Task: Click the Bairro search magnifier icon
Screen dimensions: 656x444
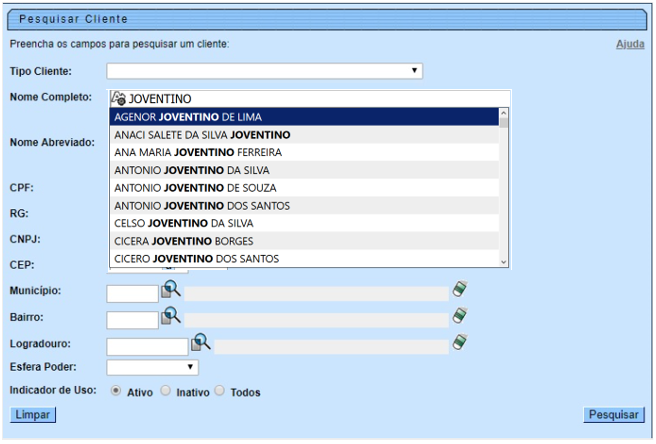Action: pos(171,316)
